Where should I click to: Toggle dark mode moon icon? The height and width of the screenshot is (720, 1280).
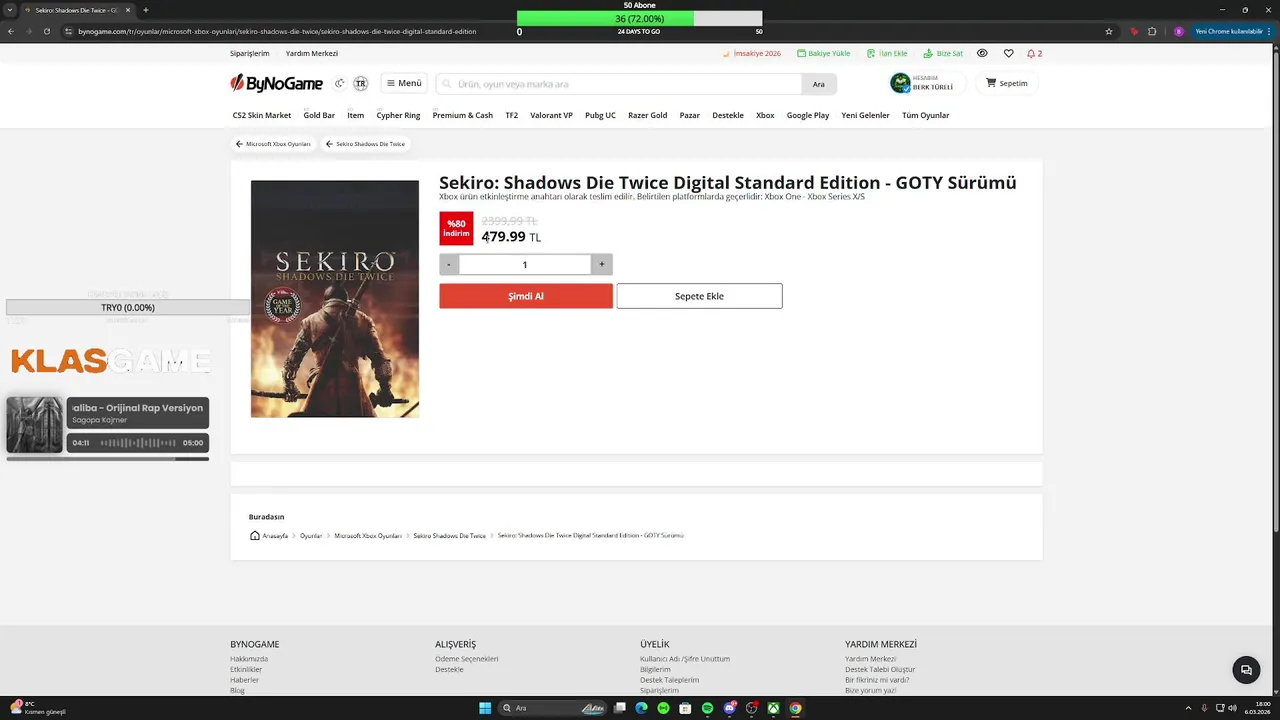click(x=340, y=83)
